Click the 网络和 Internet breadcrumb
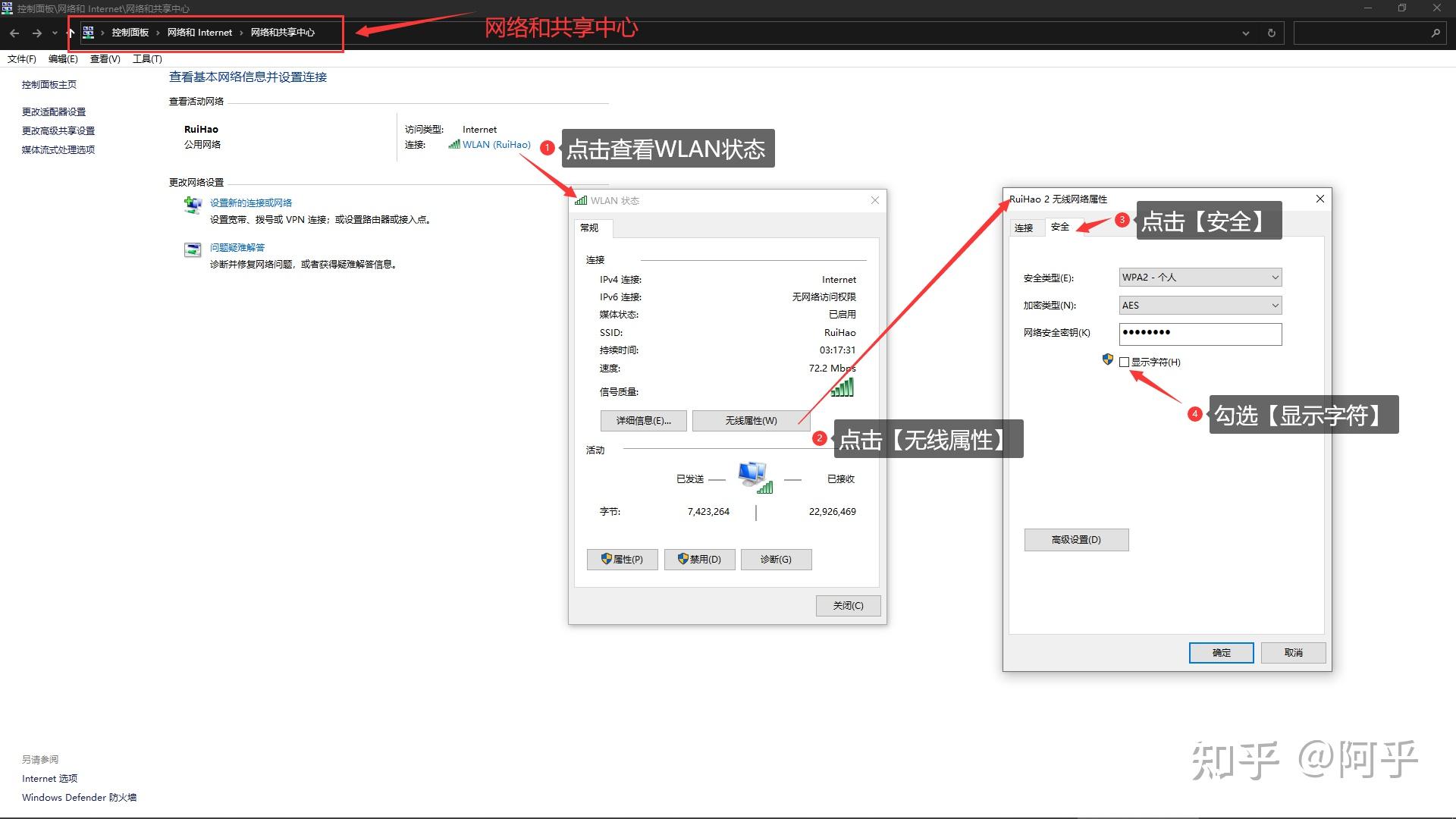Screen dimensions: 1456x819 tap(199, 33)
